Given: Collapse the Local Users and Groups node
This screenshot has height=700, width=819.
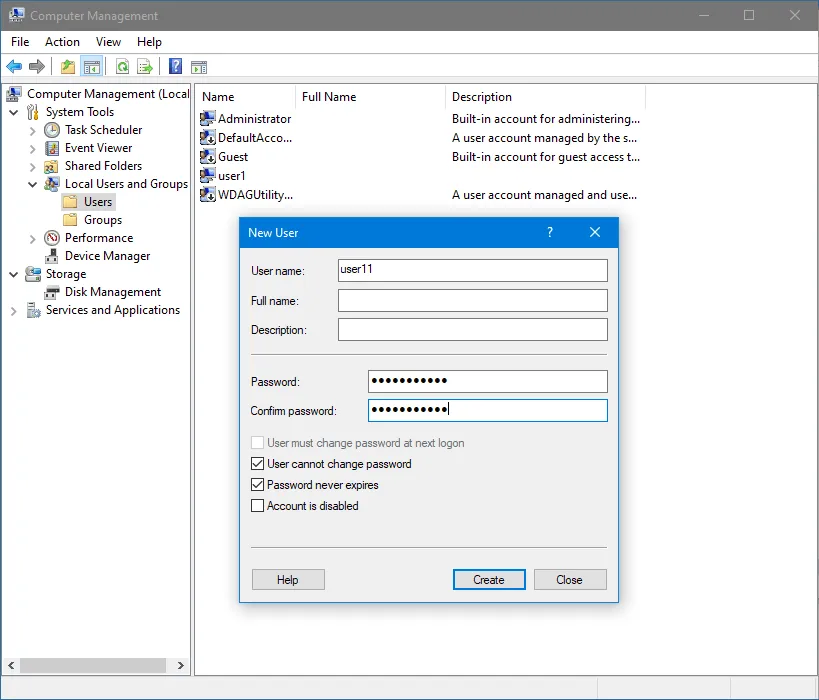Looking at the screenshot, I should click(x=32, y=184).
